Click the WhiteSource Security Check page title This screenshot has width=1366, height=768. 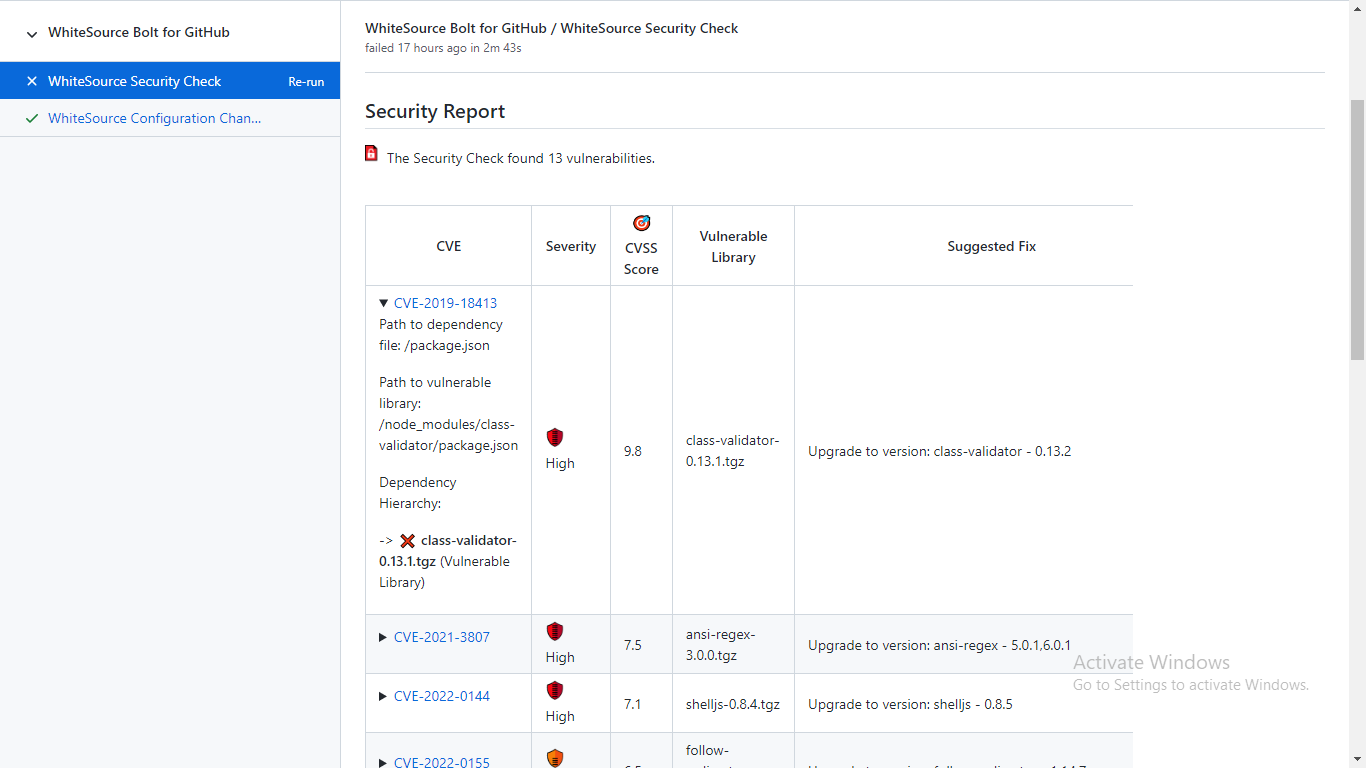551,28
